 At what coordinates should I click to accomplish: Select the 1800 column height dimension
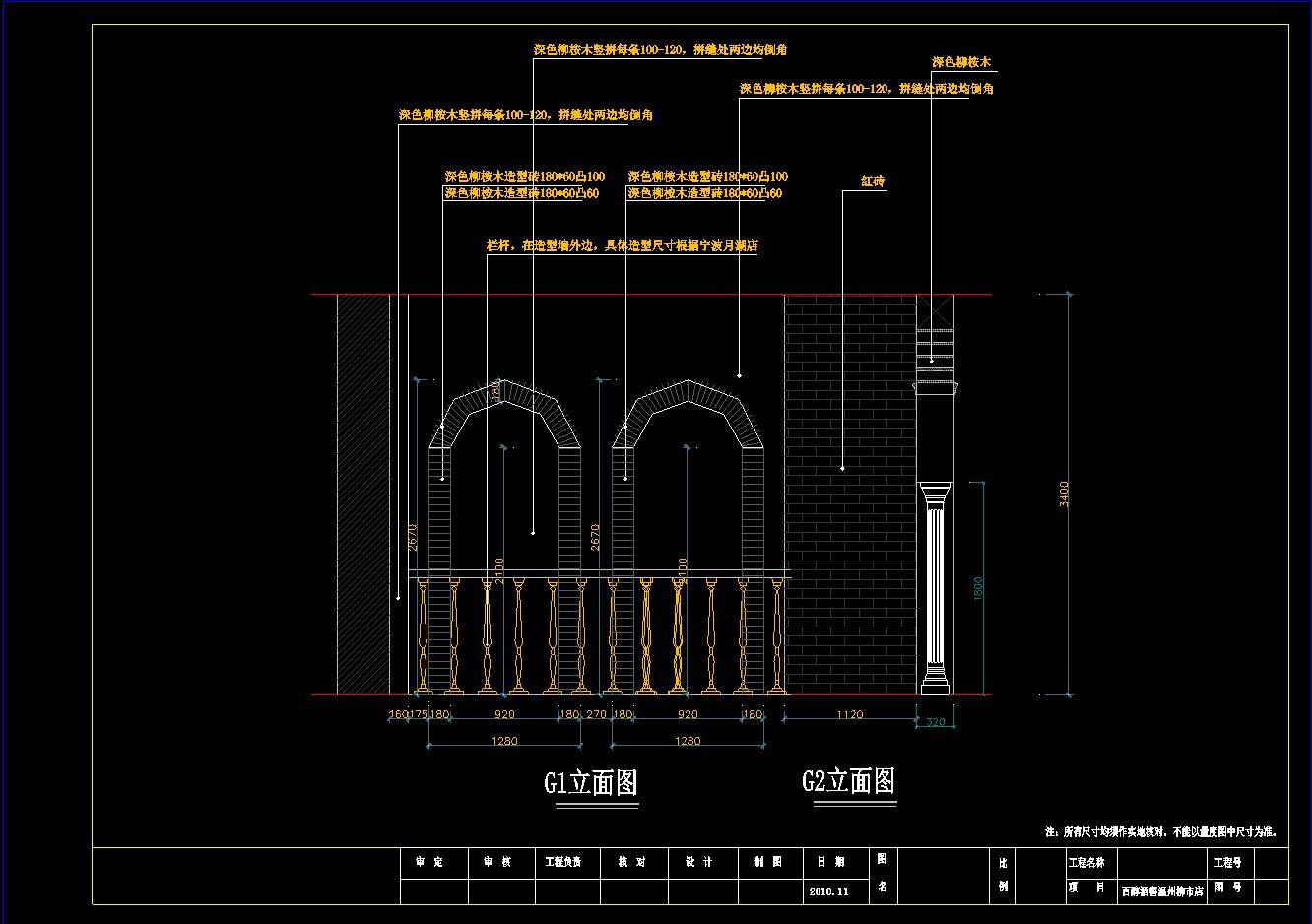978,589
